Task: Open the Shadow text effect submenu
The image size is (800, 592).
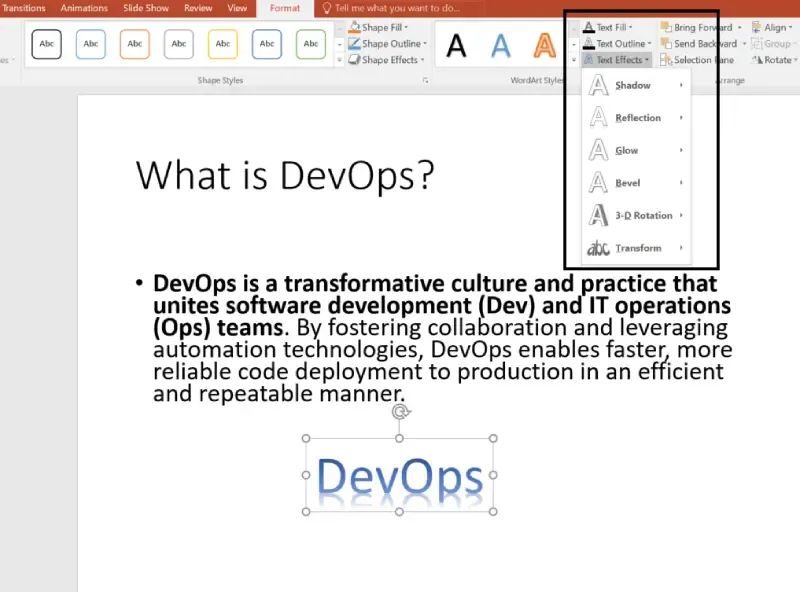Action: pyautogui.click(x=636, y=85)
